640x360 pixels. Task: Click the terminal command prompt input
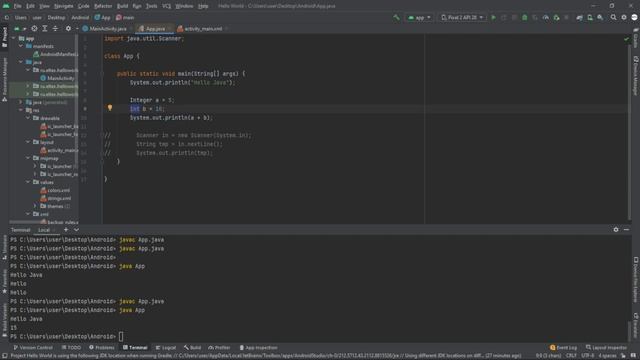point(121,336)
